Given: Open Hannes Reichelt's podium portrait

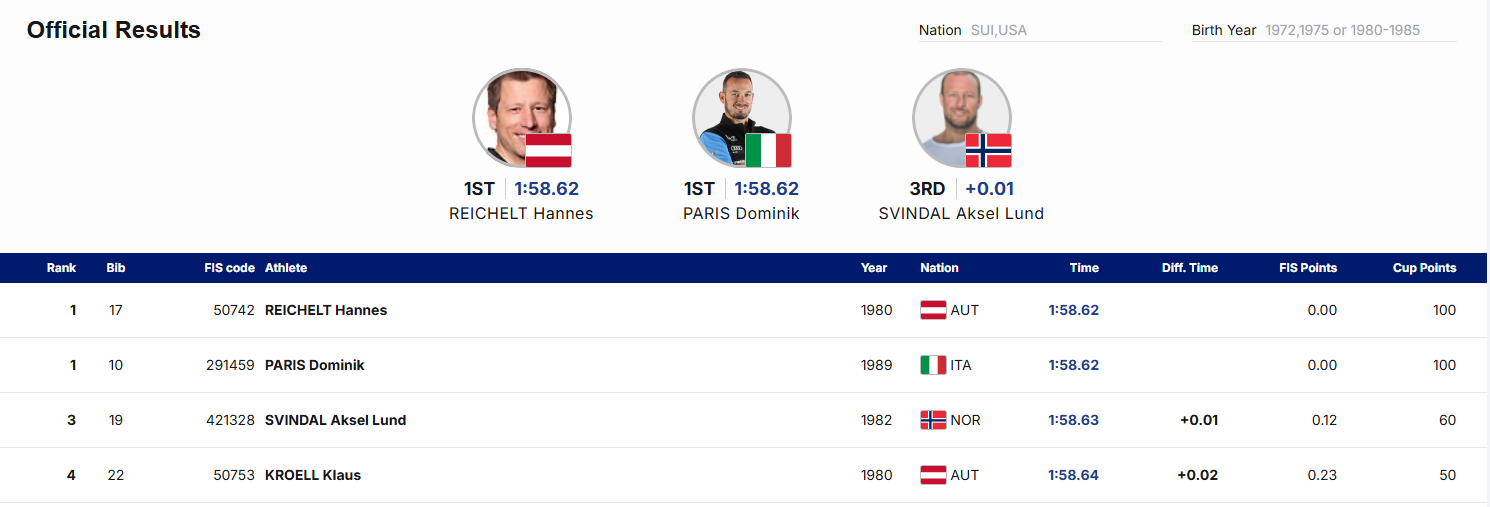Looking at the screenshot, I should click(515, 112).
